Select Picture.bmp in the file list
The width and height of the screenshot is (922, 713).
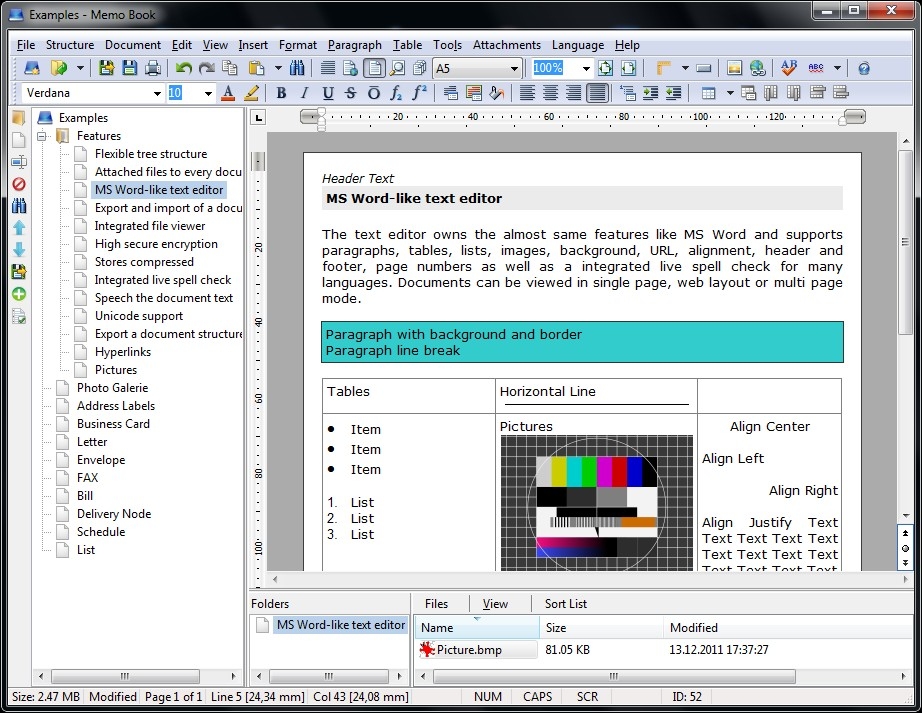pos(469,650)
